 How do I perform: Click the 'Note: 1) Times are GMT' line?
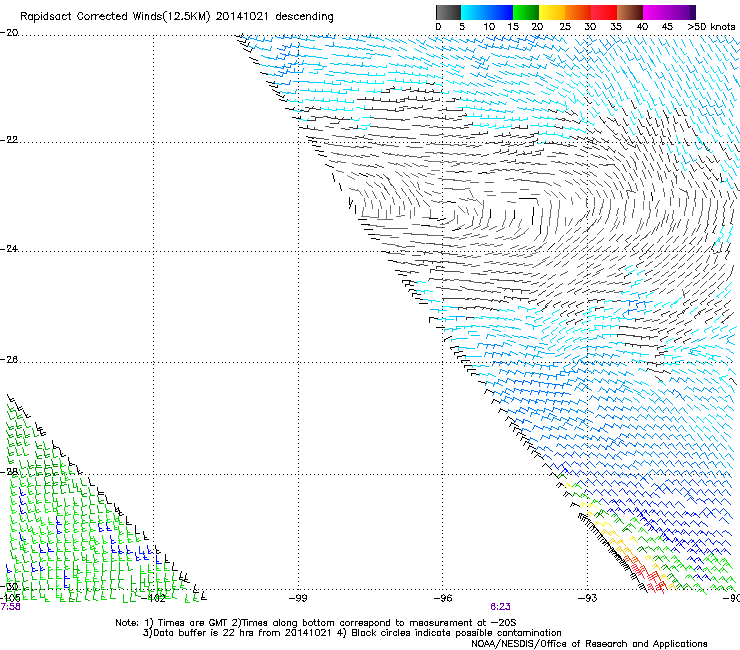coord(316,623)
